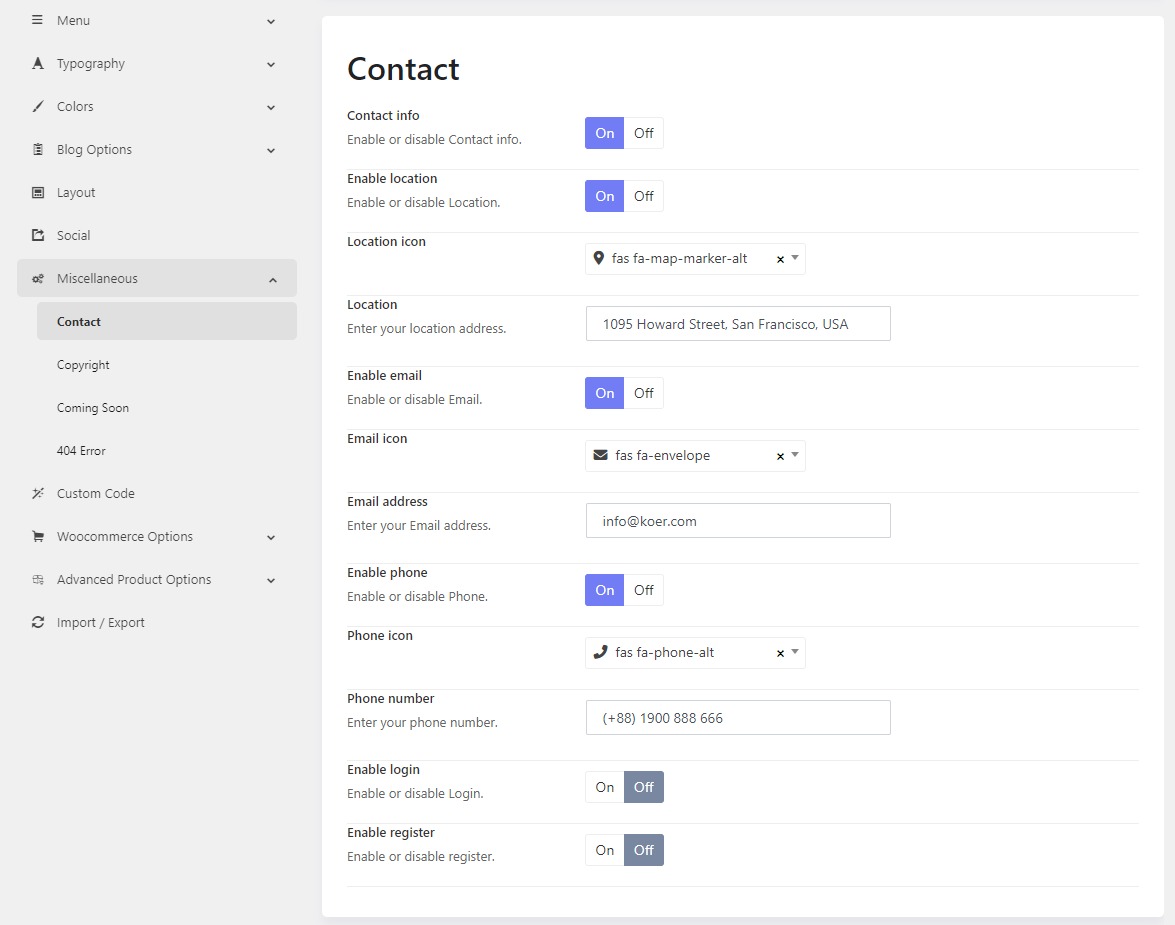Screen dimensions: 1175x925
Task: Click the Phone number input field
Action: tap(738, 718)
